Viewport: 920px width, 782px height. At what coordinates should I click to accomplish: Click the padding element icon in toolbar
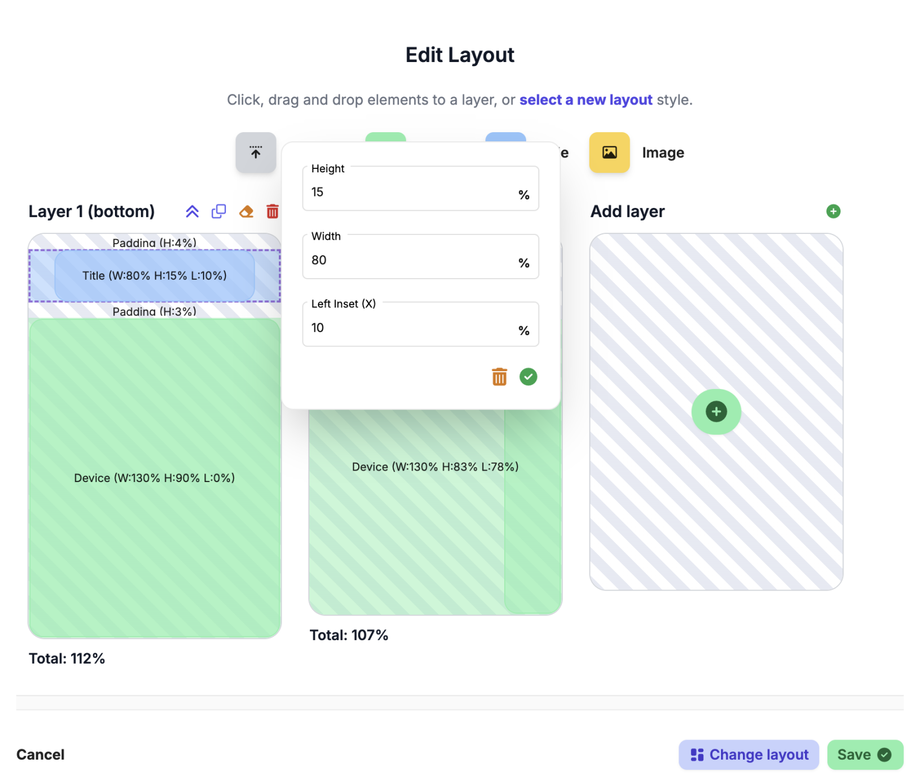tap(256, 153)
